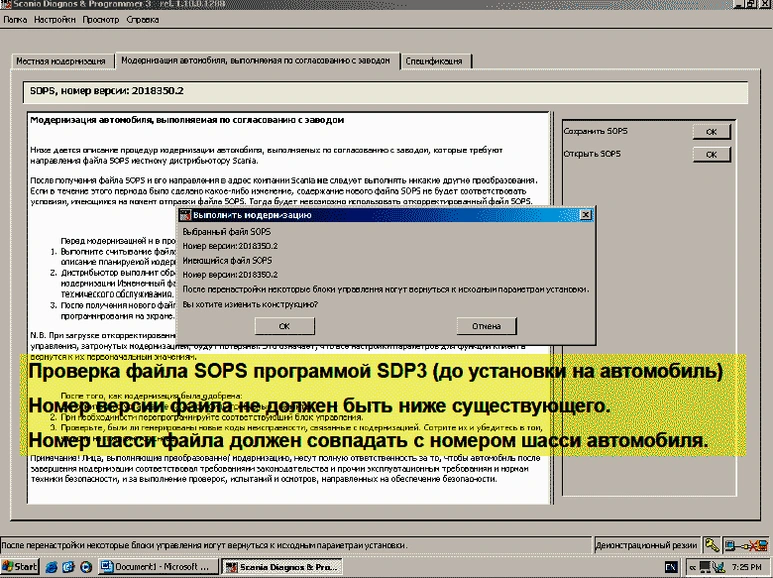Click the Scania application icon in title bar
The height and width of the screenshot is (578, 773).
tap(6, 5)
